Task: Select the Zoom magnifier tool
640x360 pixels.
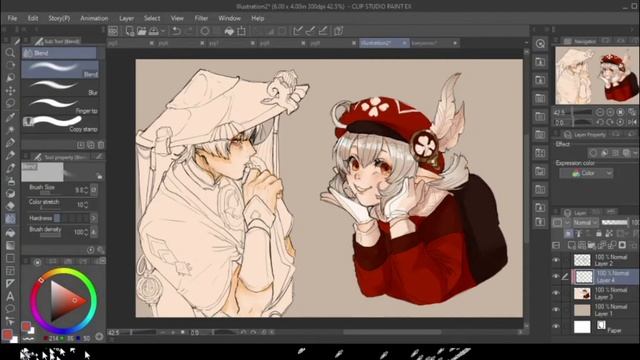Action: point(10,53)
